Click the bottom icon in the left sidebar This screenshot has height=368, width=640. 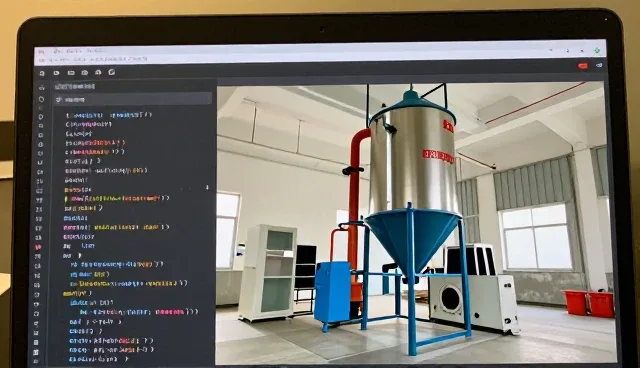pyautogui.click(x=36, y=352)
